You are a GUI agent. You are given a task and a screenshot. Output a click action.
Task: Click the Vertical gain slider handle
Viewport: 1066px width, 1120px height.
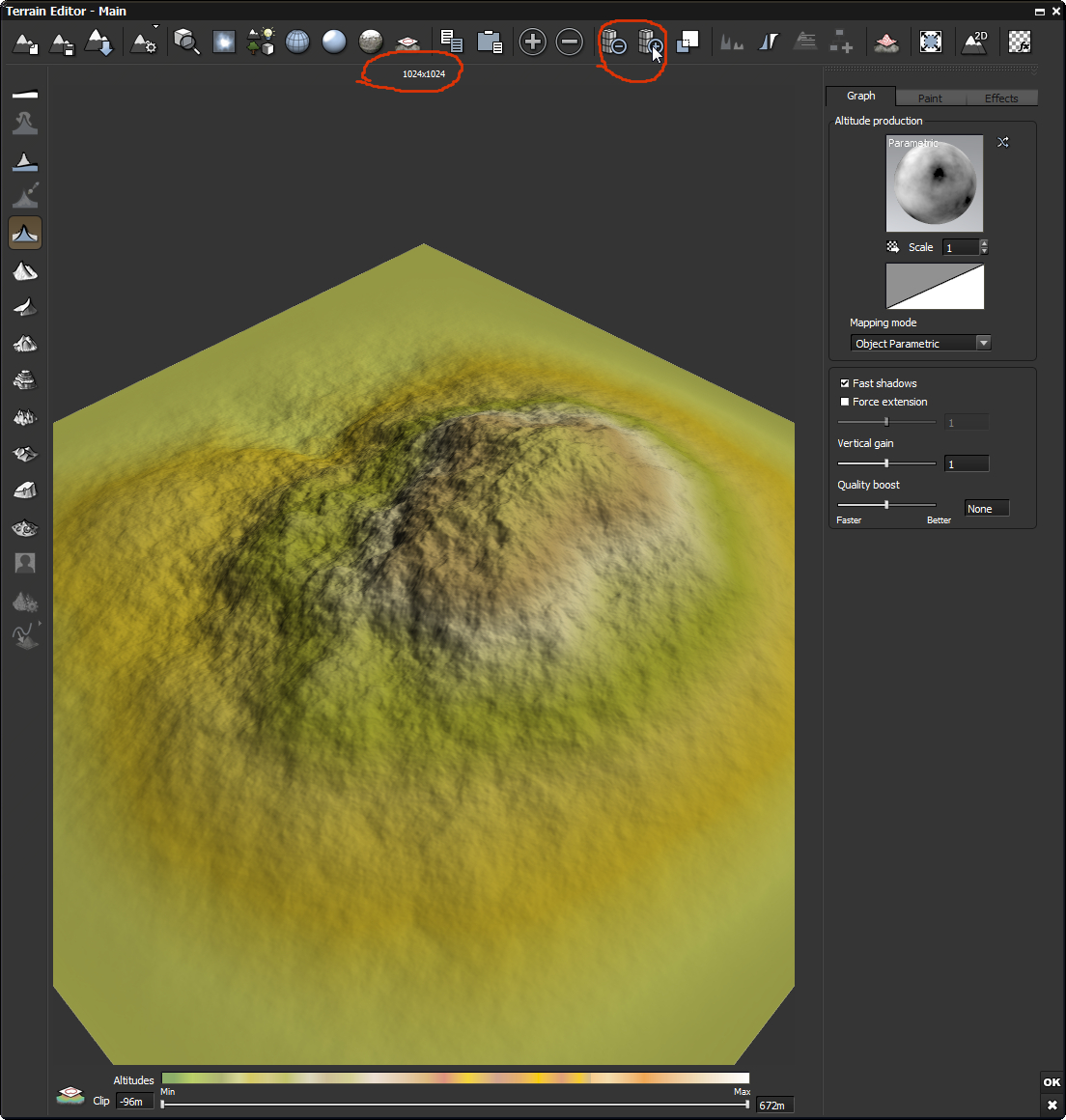click(886, 463)
